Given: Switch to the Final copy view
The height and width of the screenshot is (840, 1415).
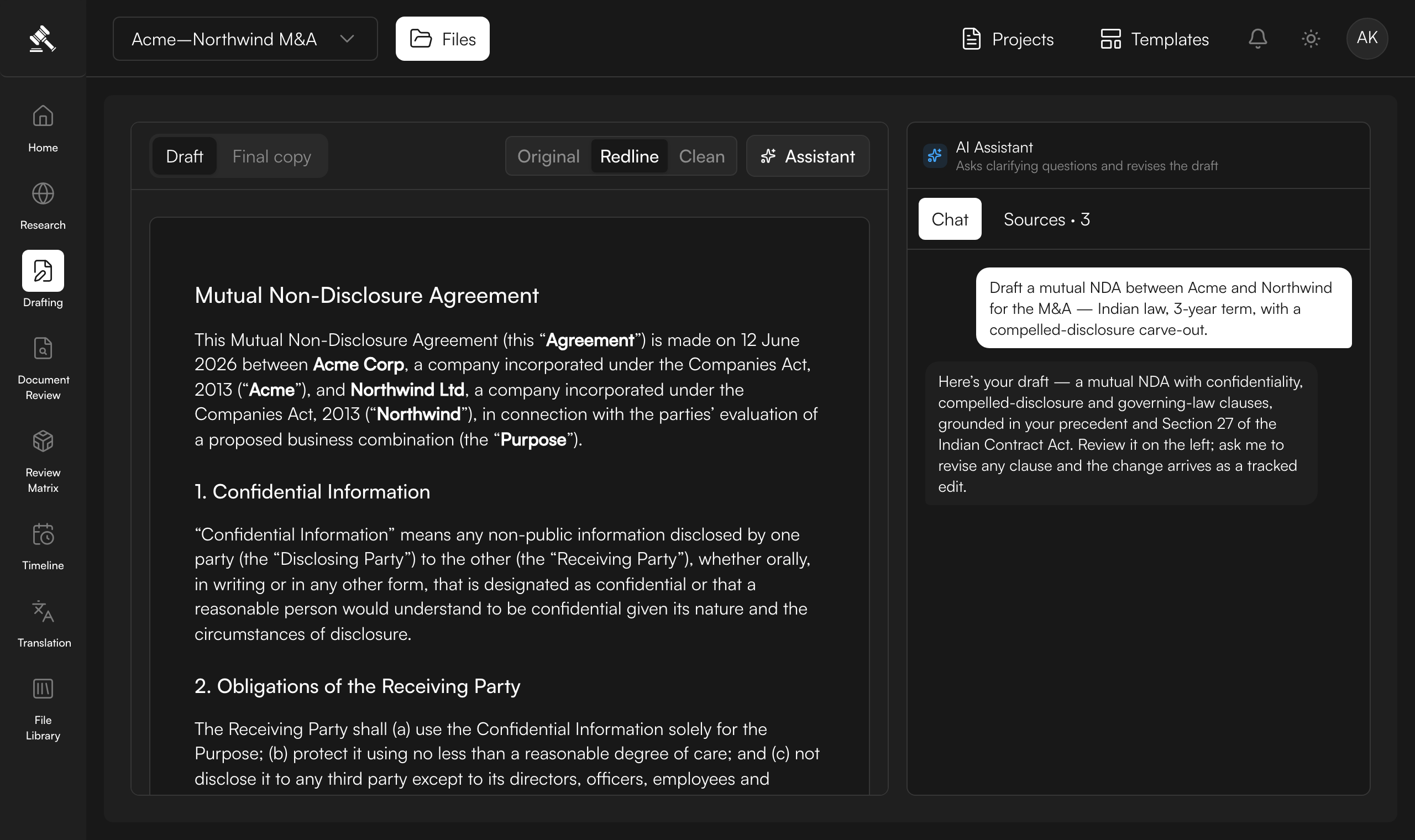Looking at the screenshot, I should pos(272,156).
